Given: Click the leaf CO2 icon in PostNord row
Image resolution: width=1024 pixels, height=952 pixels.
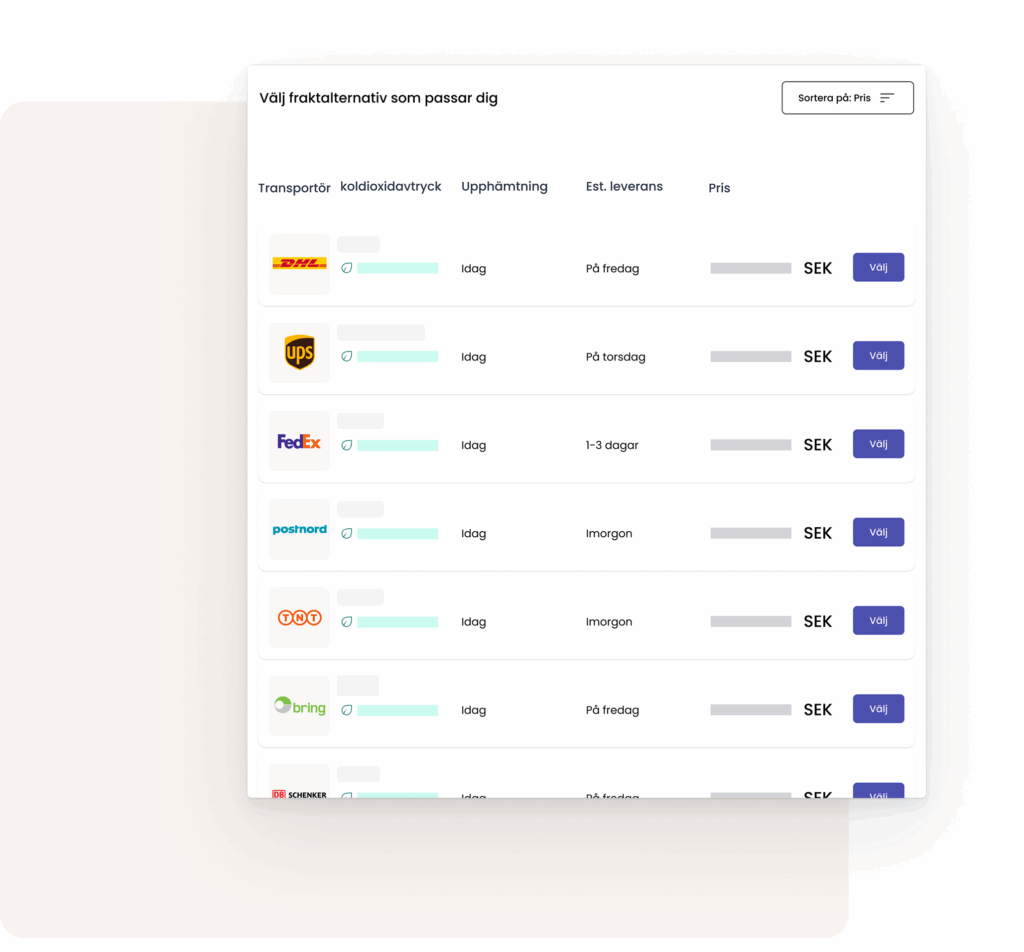Looking at the screenshot, I should pyautogui.click(x=347, y=533).
